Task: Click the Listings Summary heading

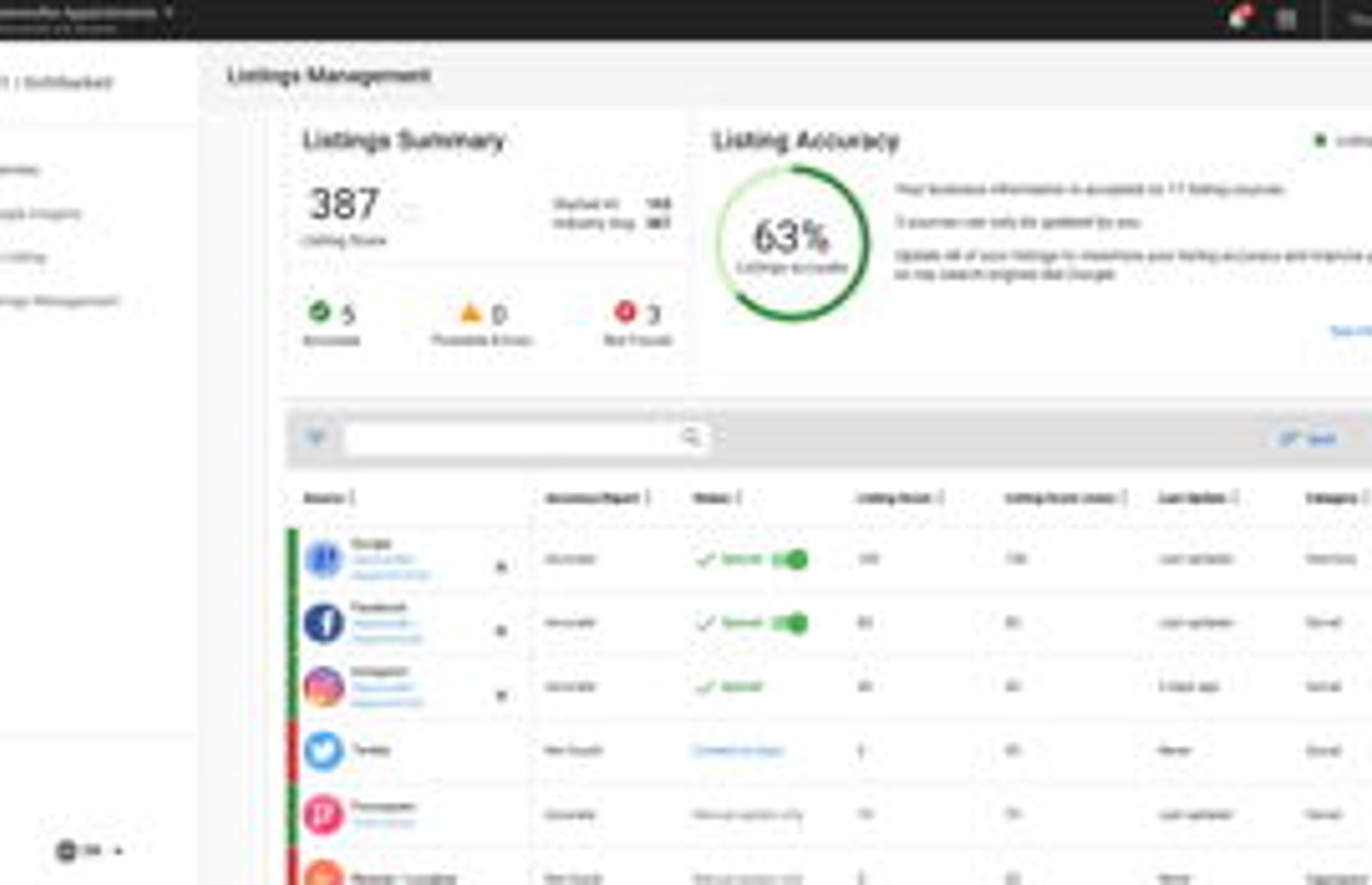Action: click(404, 141)
